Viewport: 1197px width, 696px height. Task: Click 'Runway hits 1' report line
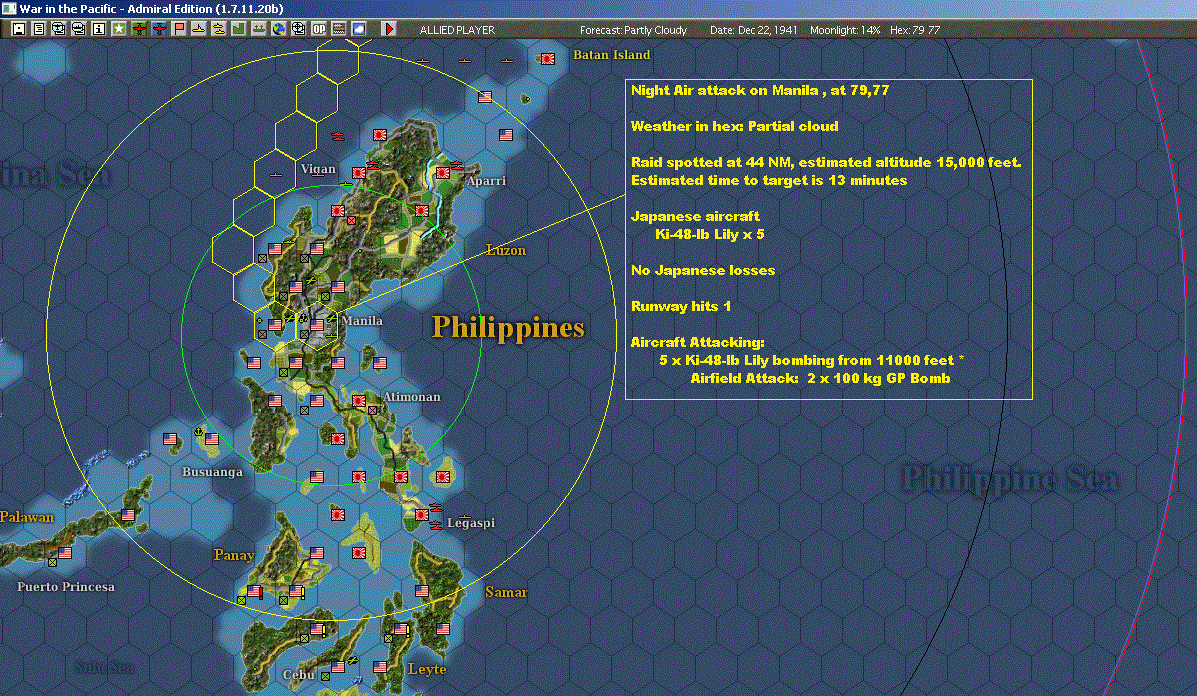(681, 306)
